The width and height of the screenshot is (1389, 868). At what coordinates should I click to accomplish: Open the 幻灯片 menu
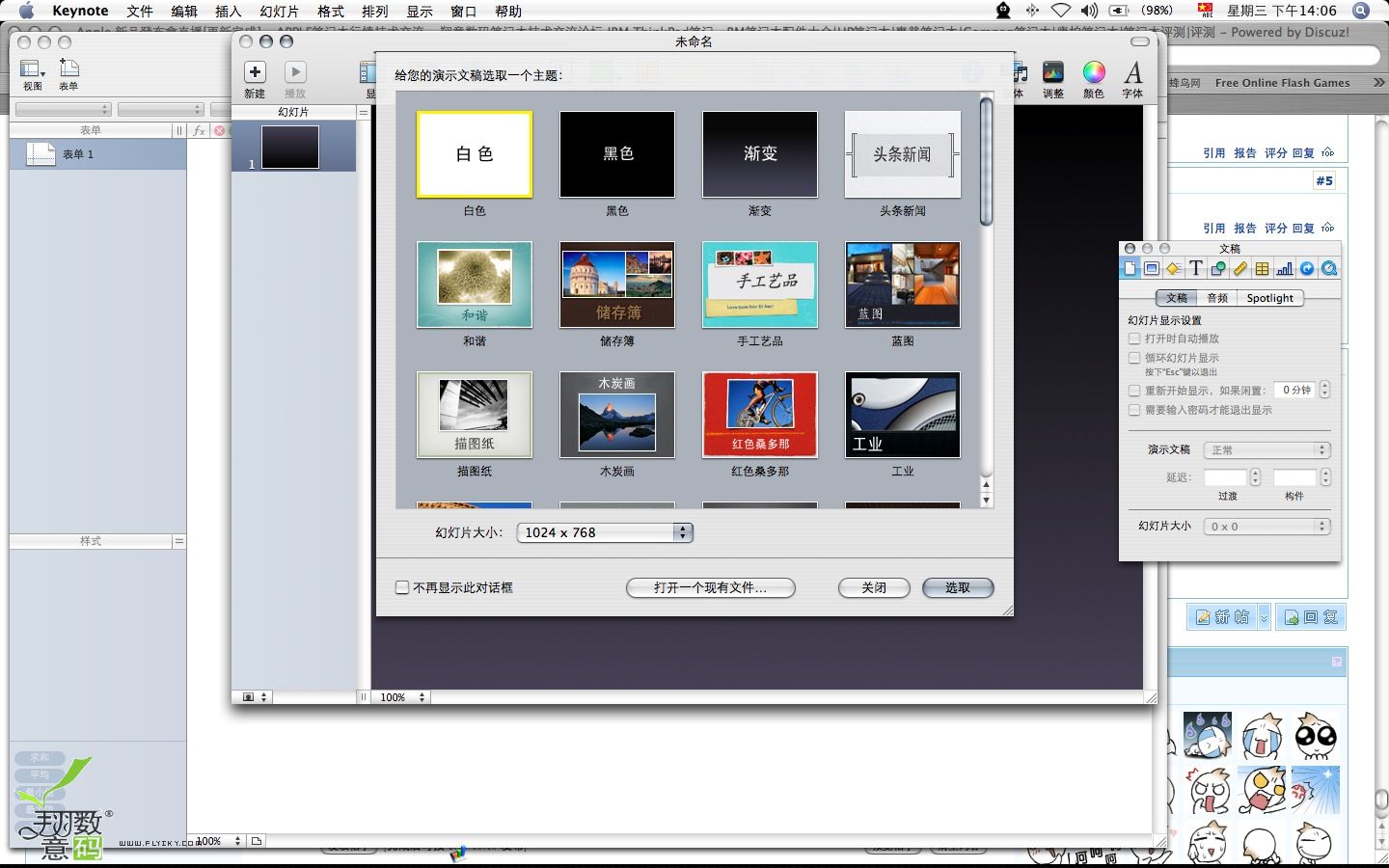click(280, 11)
